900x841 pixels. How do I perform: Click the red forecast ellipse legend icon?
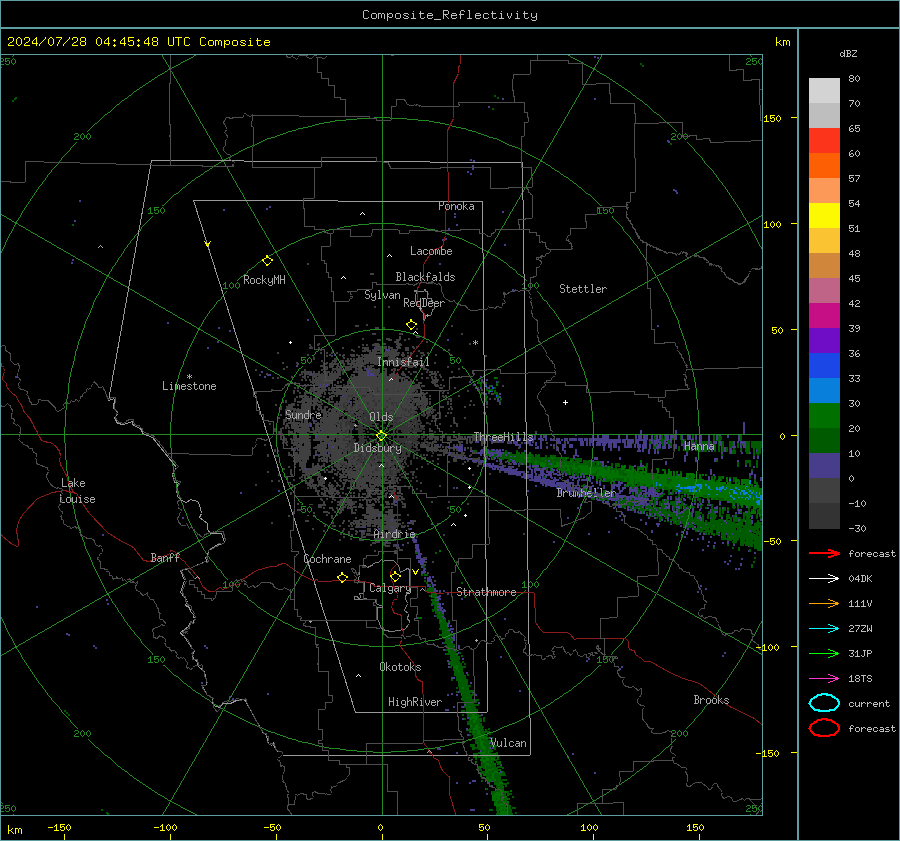pyautogui.click(x=824, y=728)
